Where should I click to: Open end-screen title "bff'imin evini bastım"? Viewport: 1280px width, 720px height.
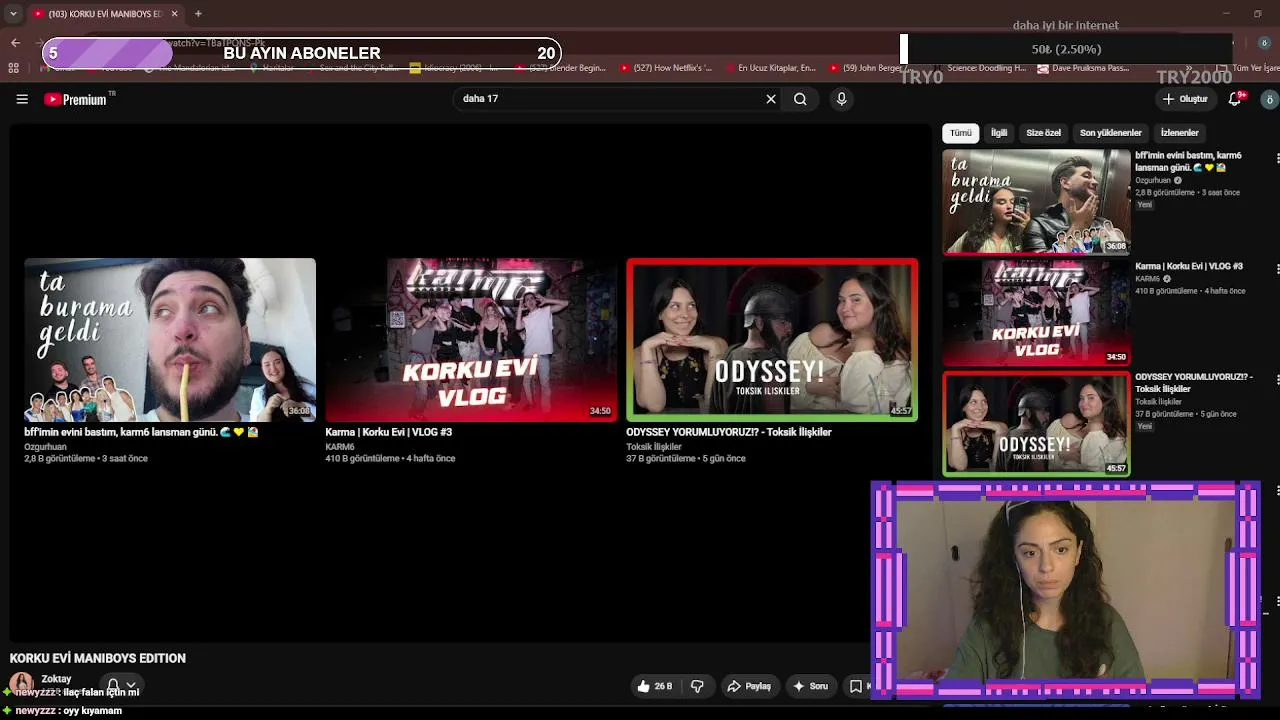(x=141, y=432)
